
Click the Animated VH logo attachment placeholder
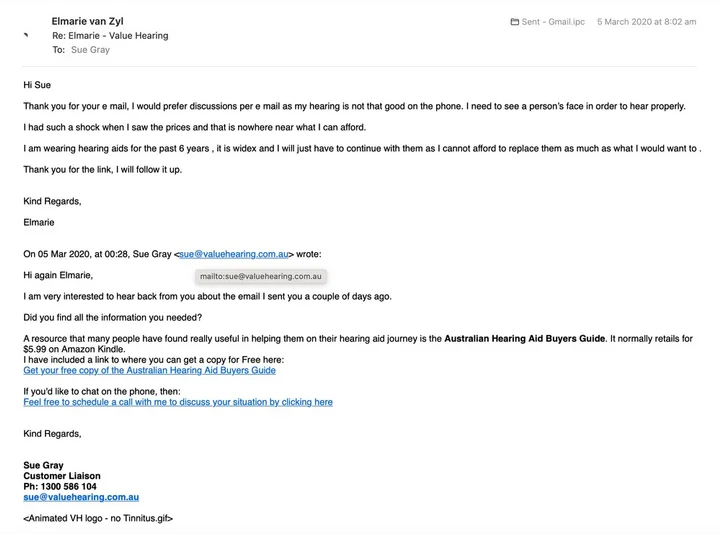point(98,518)
